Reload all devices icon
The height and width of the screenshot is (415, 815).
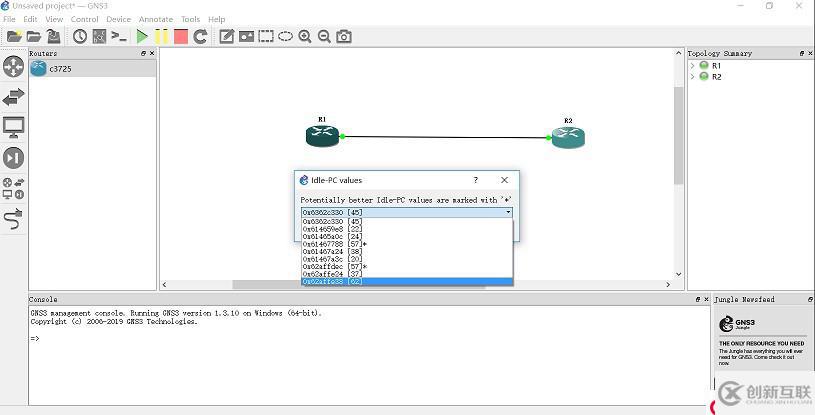tap(200, 36)
